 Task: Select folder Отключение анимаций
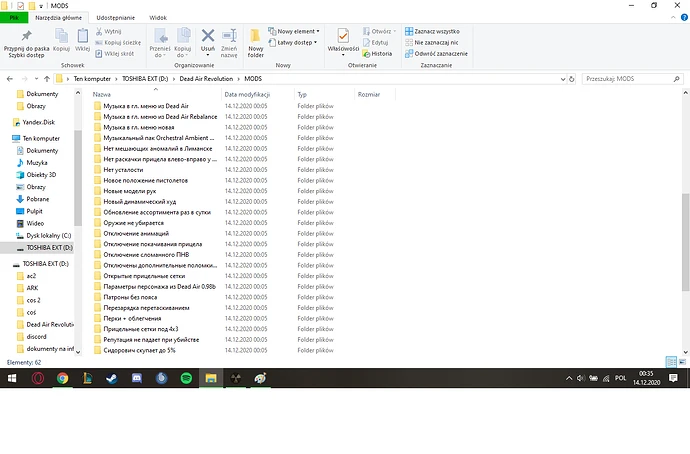(131, 233)
